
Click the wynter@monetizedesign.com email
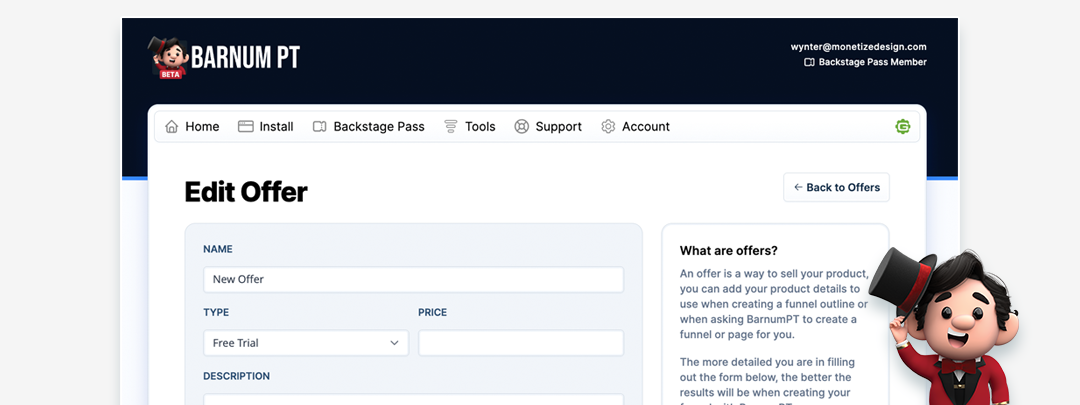[x=858, y=47]
